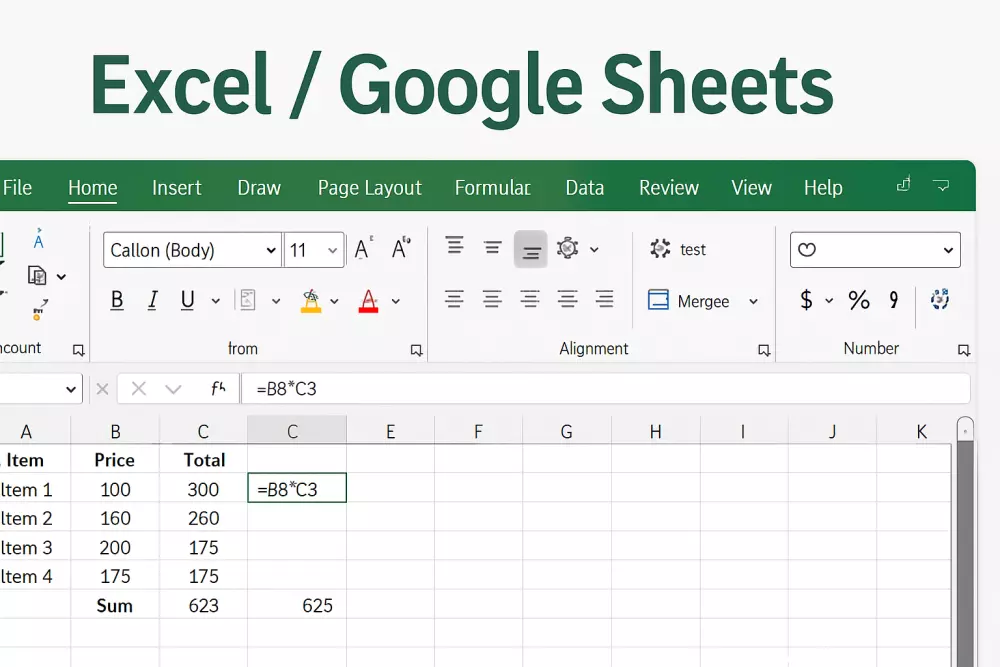Screen dimensions: 1000x667
Task: Open the Callon (Body) font dropdown
Action: 271,251
